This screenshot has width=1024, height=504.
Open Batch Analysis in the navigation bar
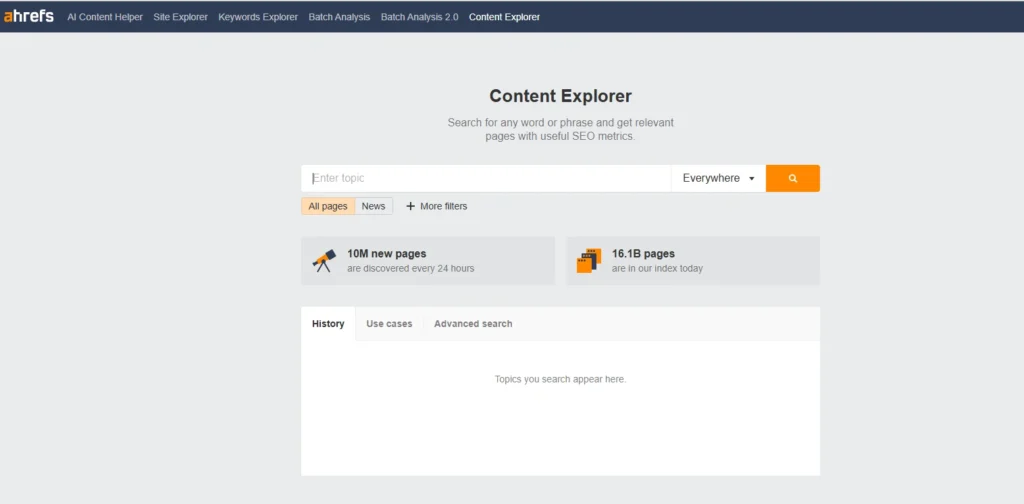(339, 17)
